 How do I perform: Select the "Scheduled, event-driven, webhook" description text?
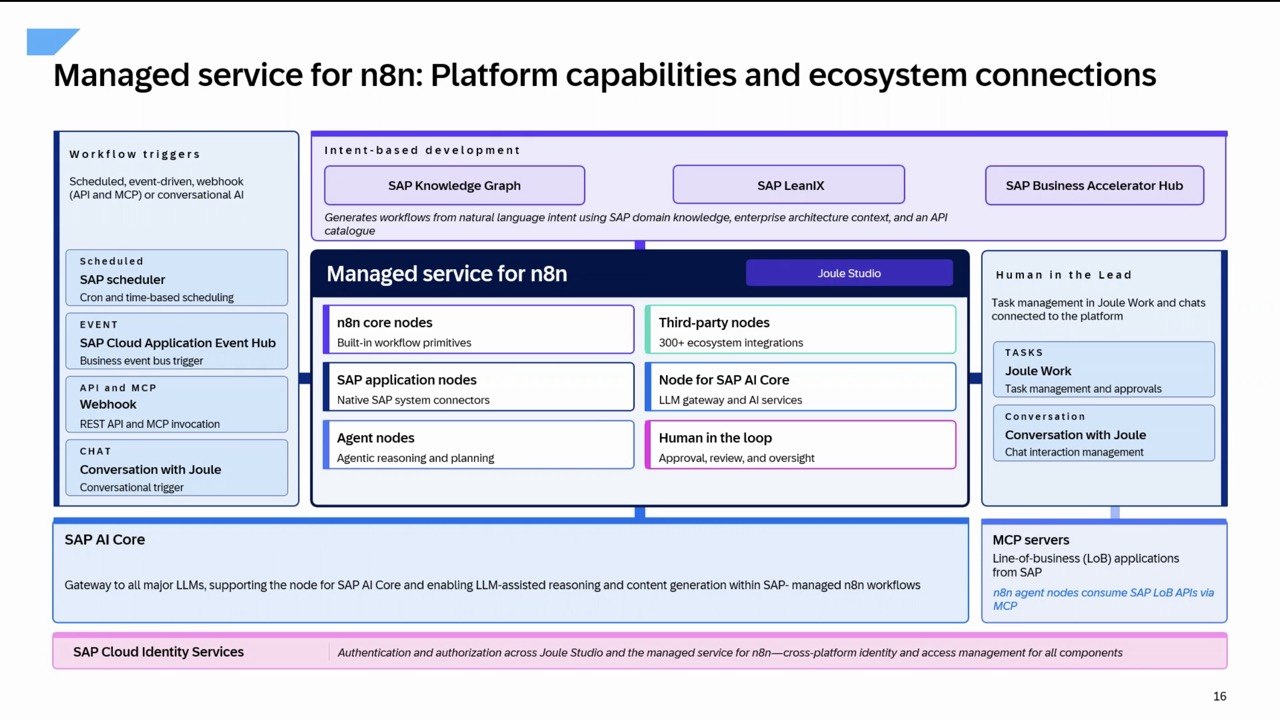point(156,188)
